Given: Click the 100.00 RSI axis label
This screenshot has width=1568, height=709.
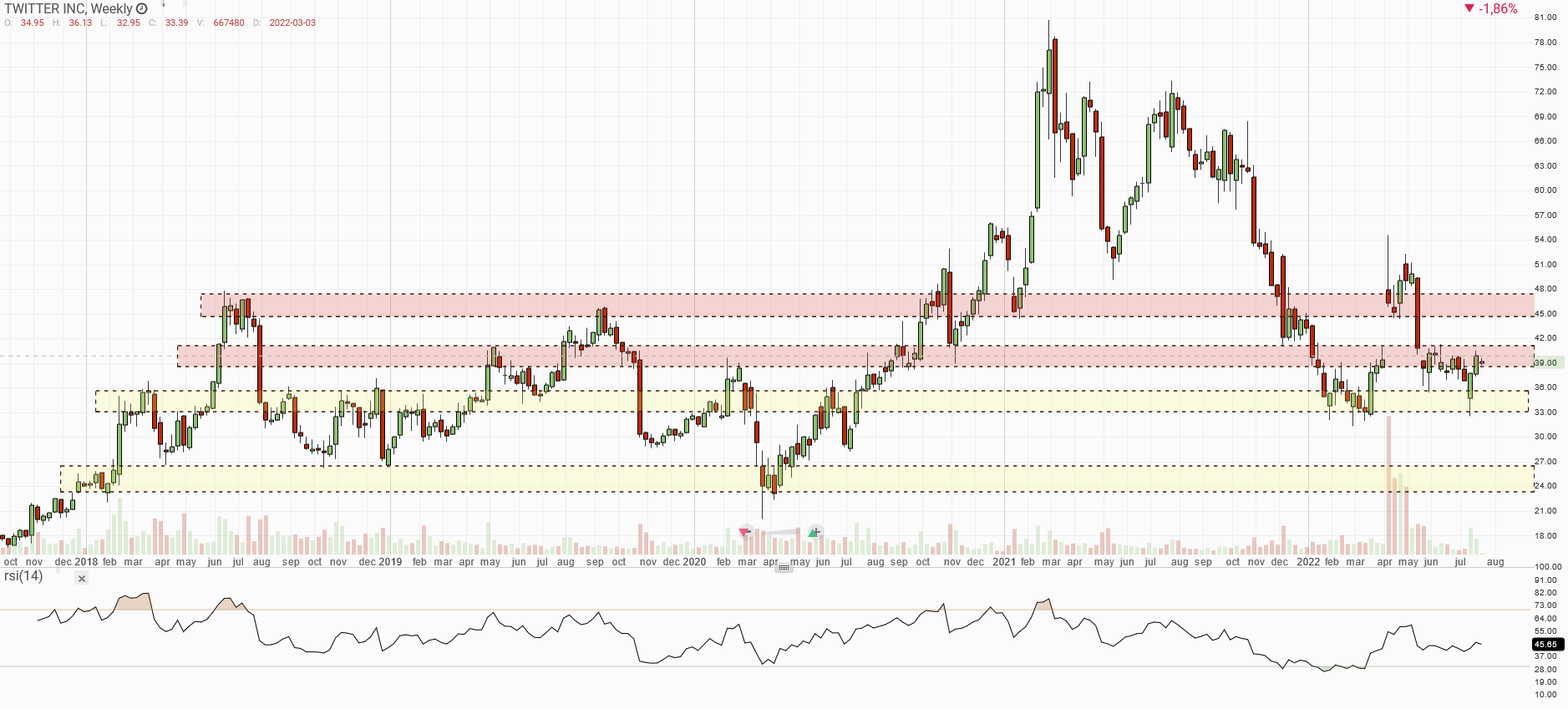Looking at the screenshot, I should tap(1548, 566).
